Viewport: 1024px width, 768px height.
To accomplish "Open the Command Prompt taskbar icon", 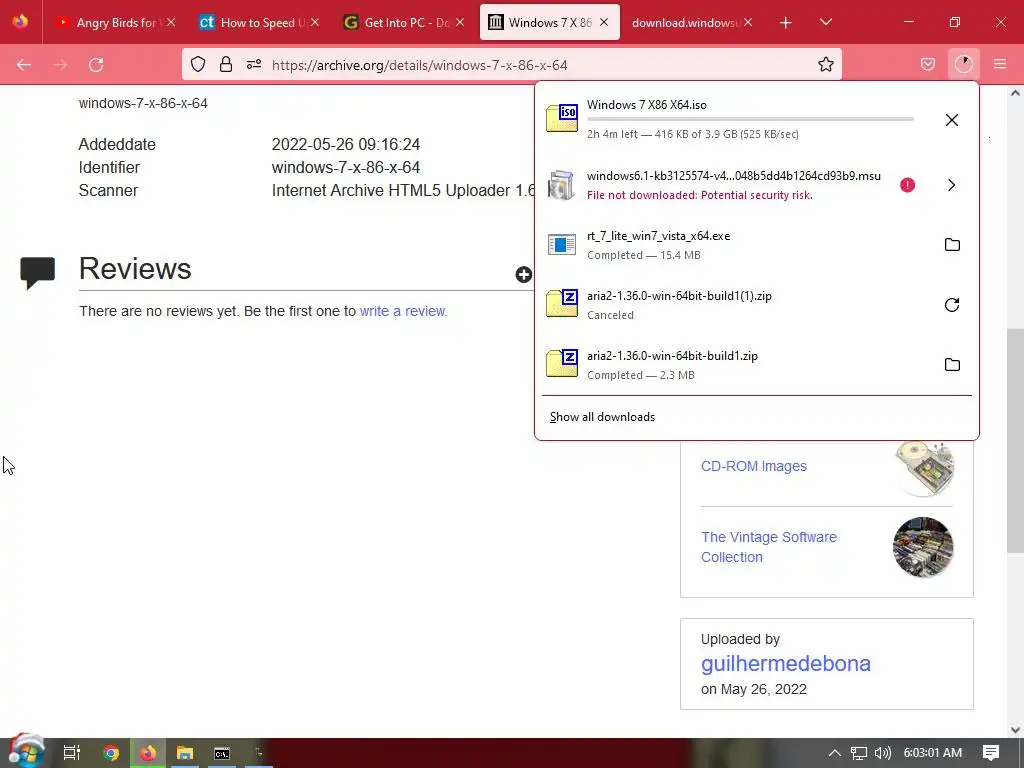I will pos(222,753).
